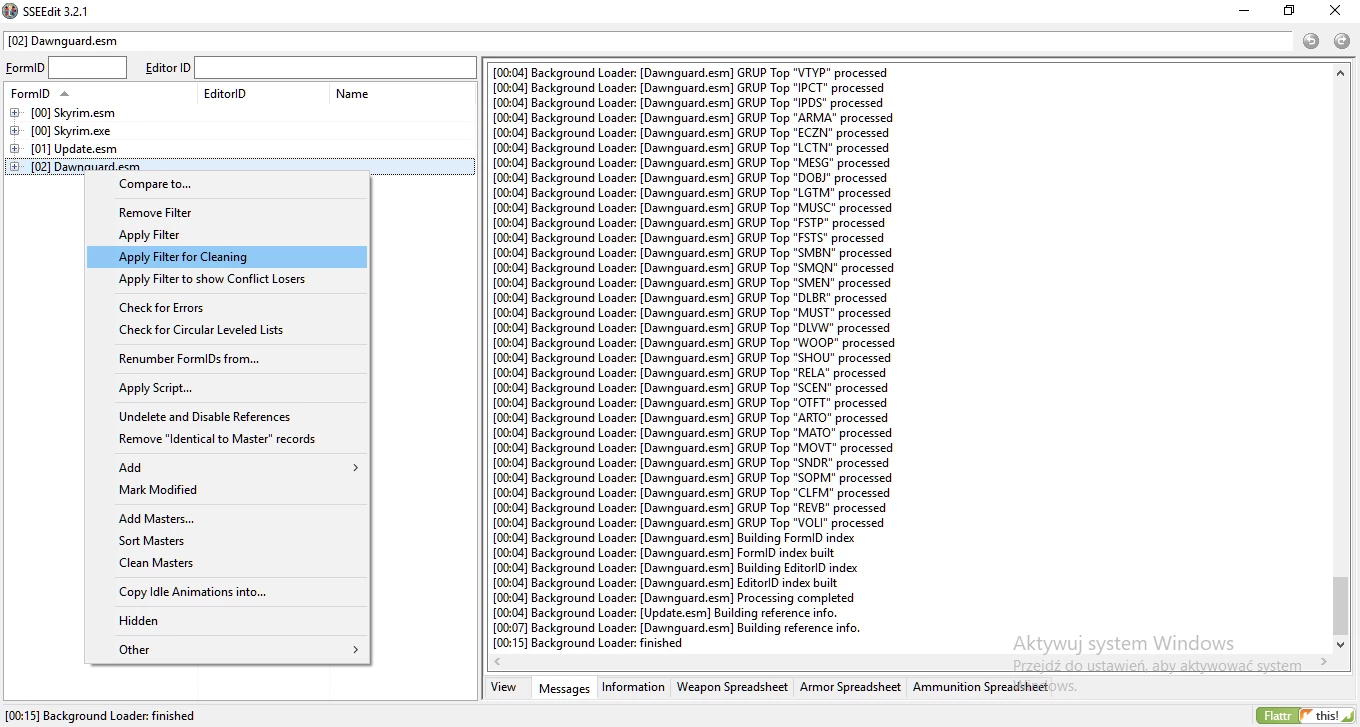Sort by the FormID column header
Image resolution: width=1360 pixels, height=727 pixels.
tap(100, 94)
